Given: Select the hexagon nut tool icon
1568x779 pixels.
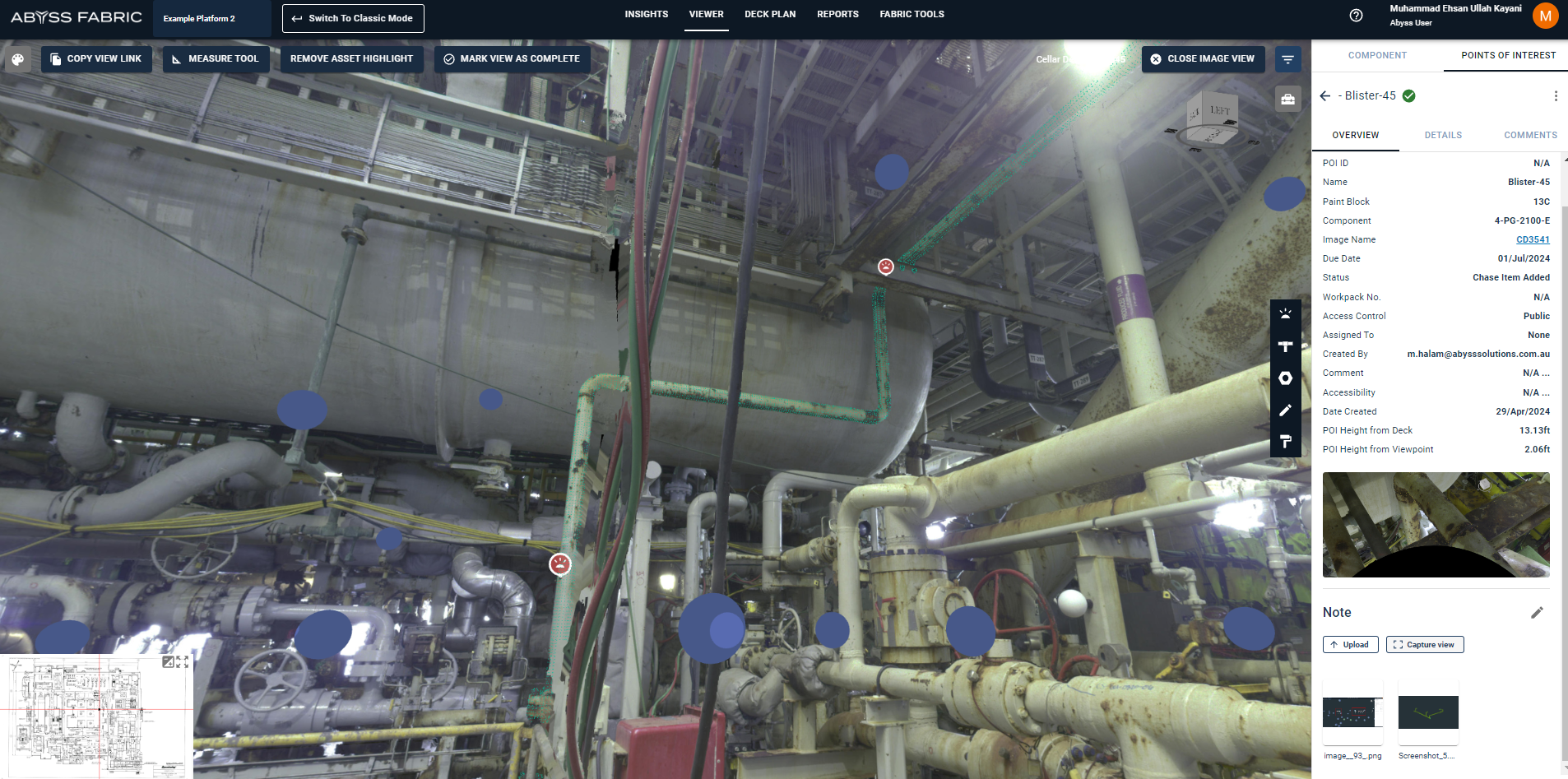Looking at the screenshot, I should (1285, 378).
